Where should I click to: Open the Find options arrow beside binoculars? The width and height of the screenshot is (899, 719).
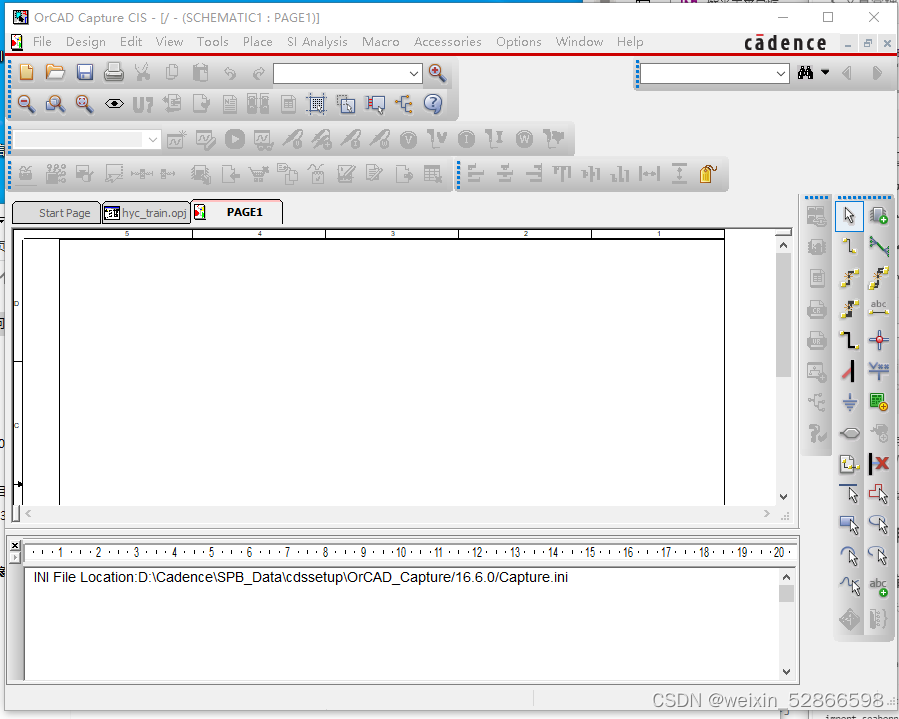coord(825,73)
